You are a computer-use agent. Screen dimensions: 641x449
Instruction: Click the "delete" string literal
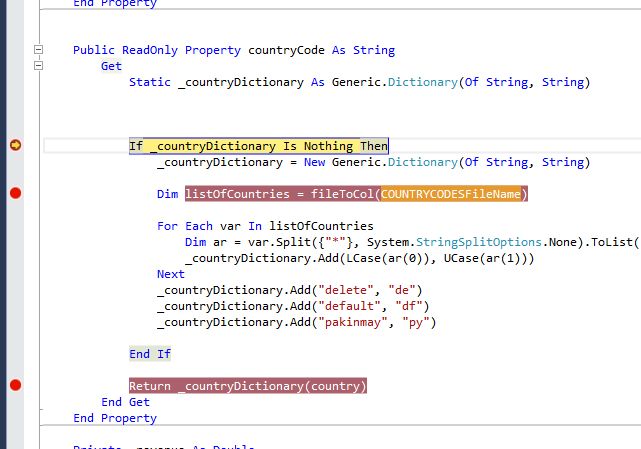[346, 290]
